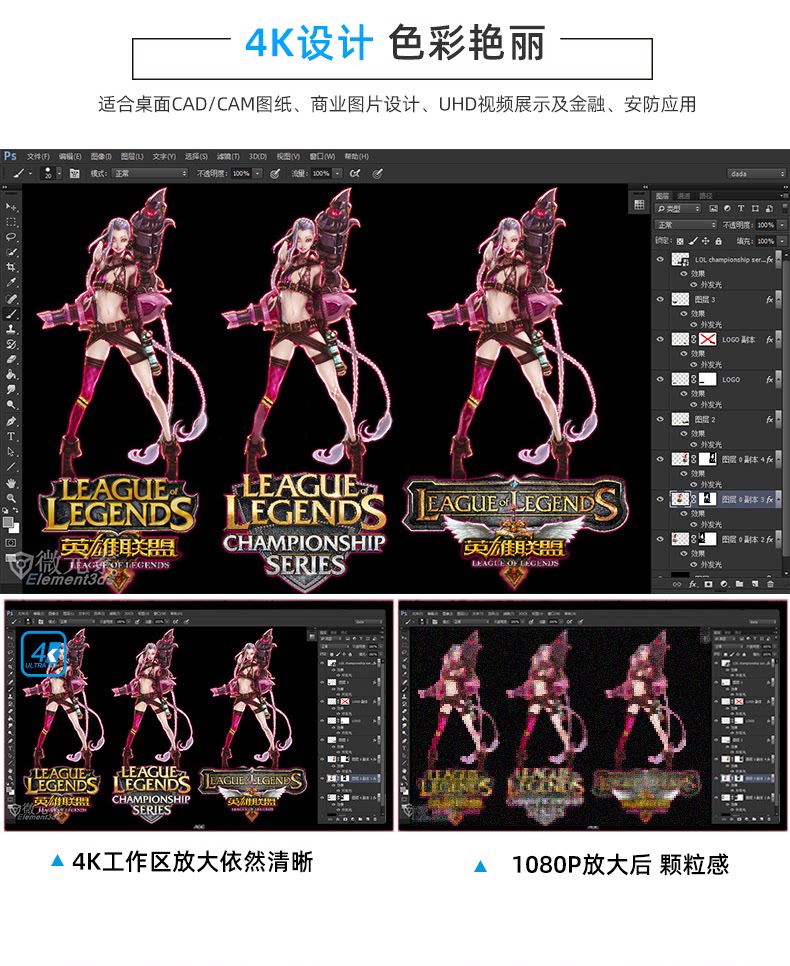
Task: Hide the 图层 3 layer
Action: tap(660, 299)
